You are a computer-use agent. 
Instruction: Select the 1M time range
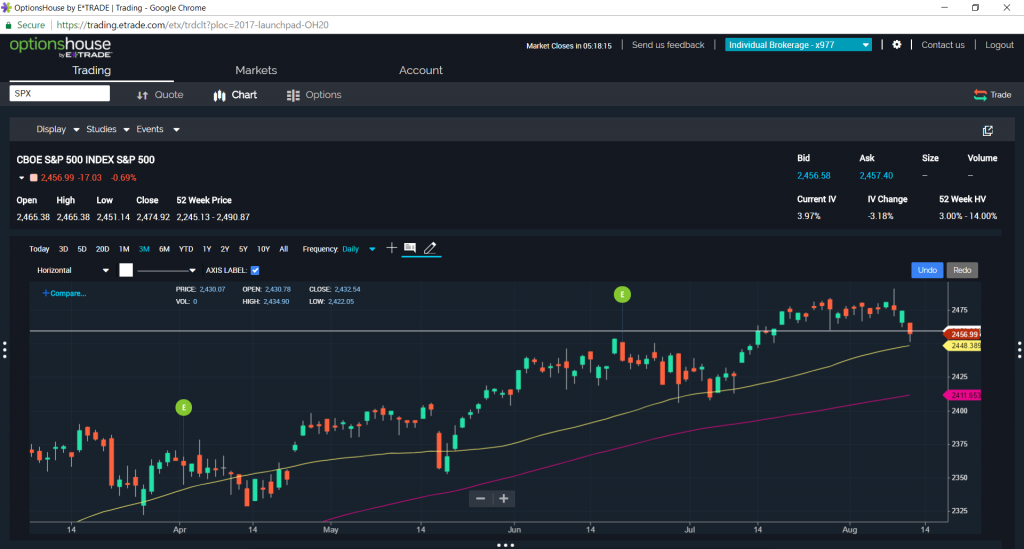tap(124, 249)
